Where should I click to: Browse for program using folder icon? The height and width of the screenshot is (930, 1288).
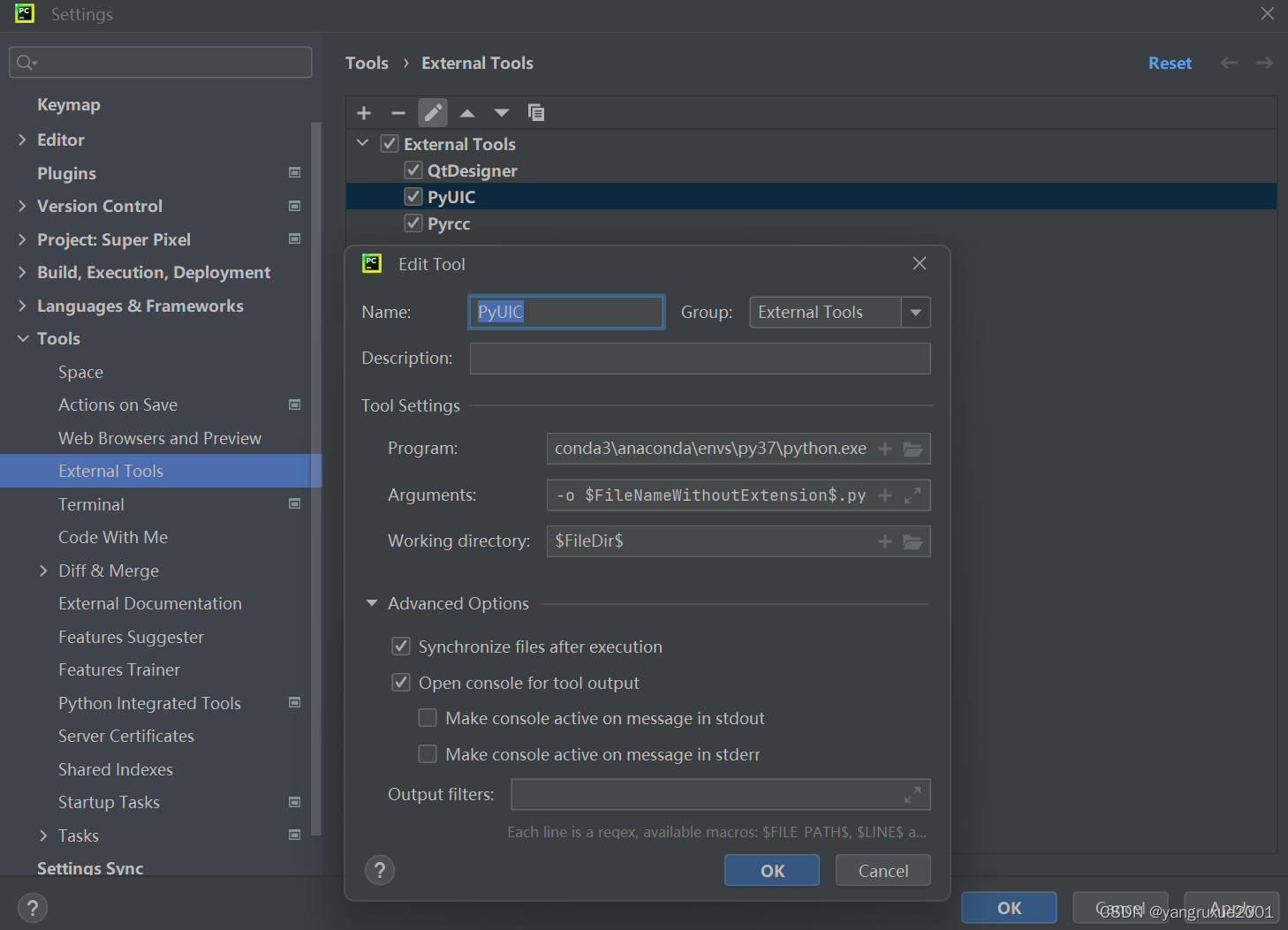(913, 449)
